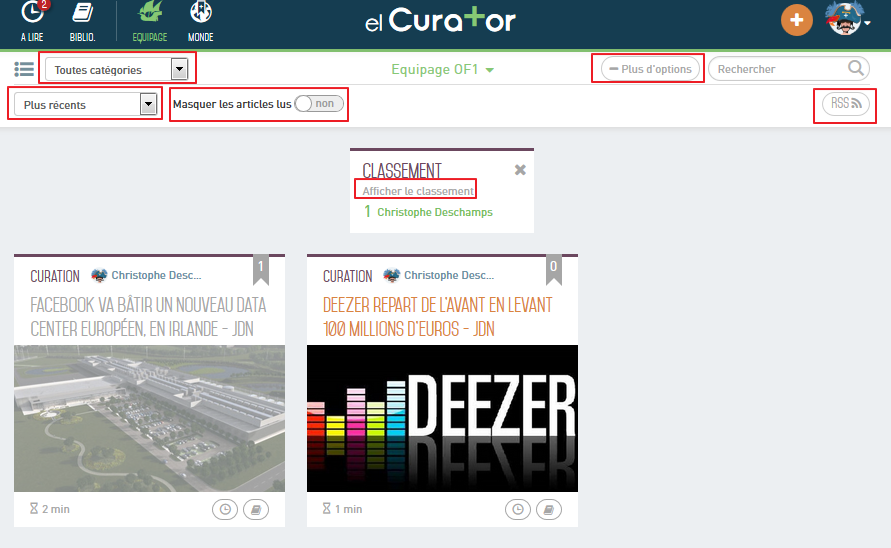Image resolution: width=891 pixels, height=548 pixels.
Task: Click the Deezer logo thumbnail
Action: pos(442,418)
